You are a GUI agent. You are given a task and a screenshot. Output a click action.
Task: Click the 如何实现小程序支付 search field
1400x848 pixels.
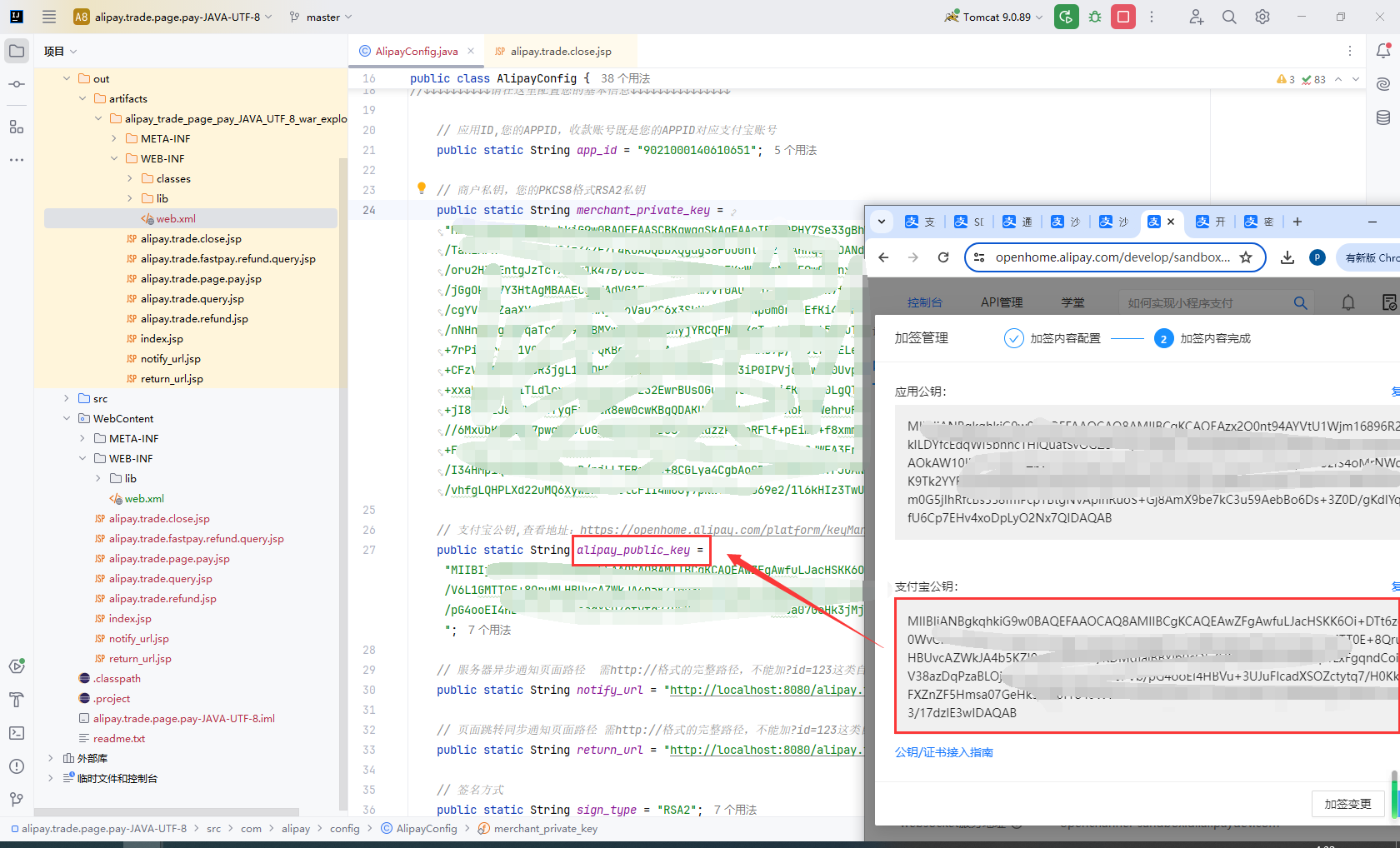click(x=1204, y=303)
